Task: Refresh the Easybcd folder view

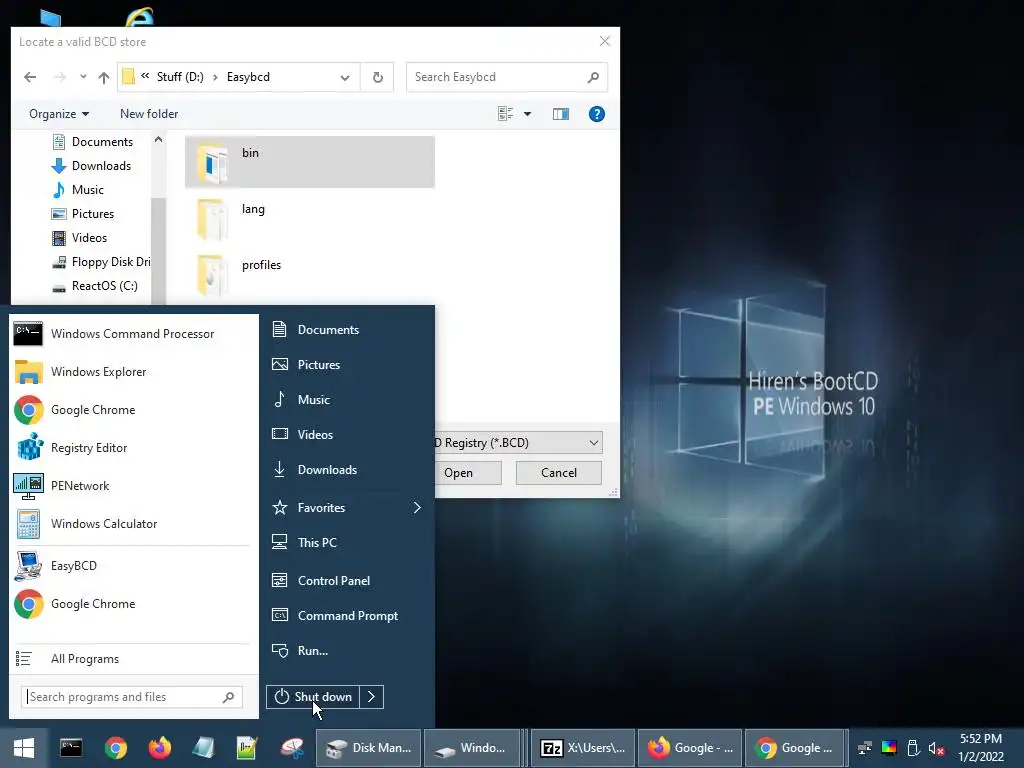Action: point(377,77)
